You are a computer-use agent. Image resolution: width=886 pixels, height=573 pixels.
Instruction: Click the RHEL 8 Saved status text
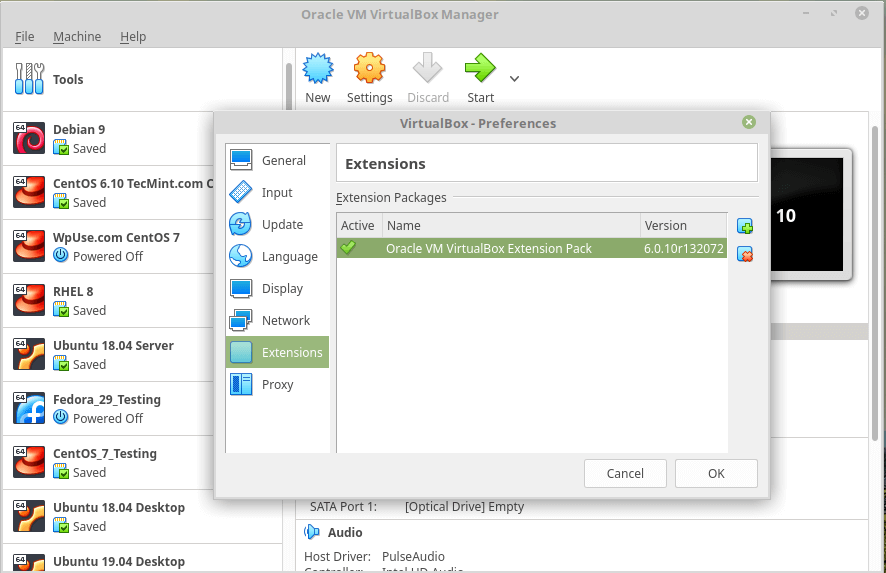coord(89,310)
